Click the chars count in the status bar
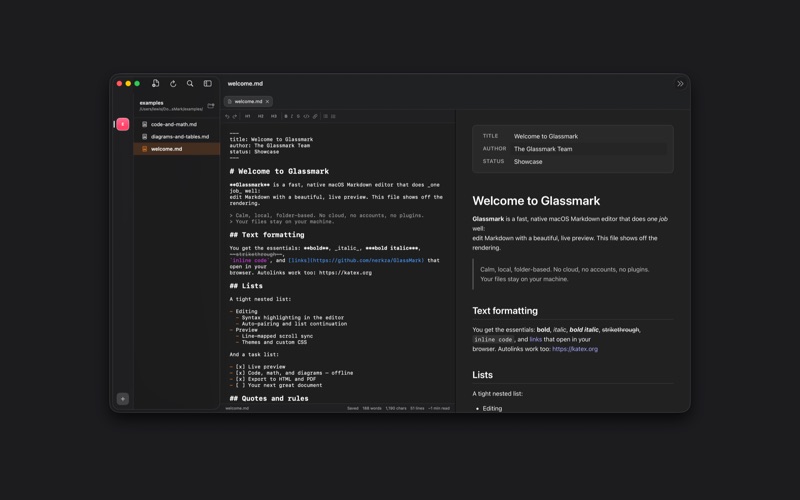 (396, 408)
